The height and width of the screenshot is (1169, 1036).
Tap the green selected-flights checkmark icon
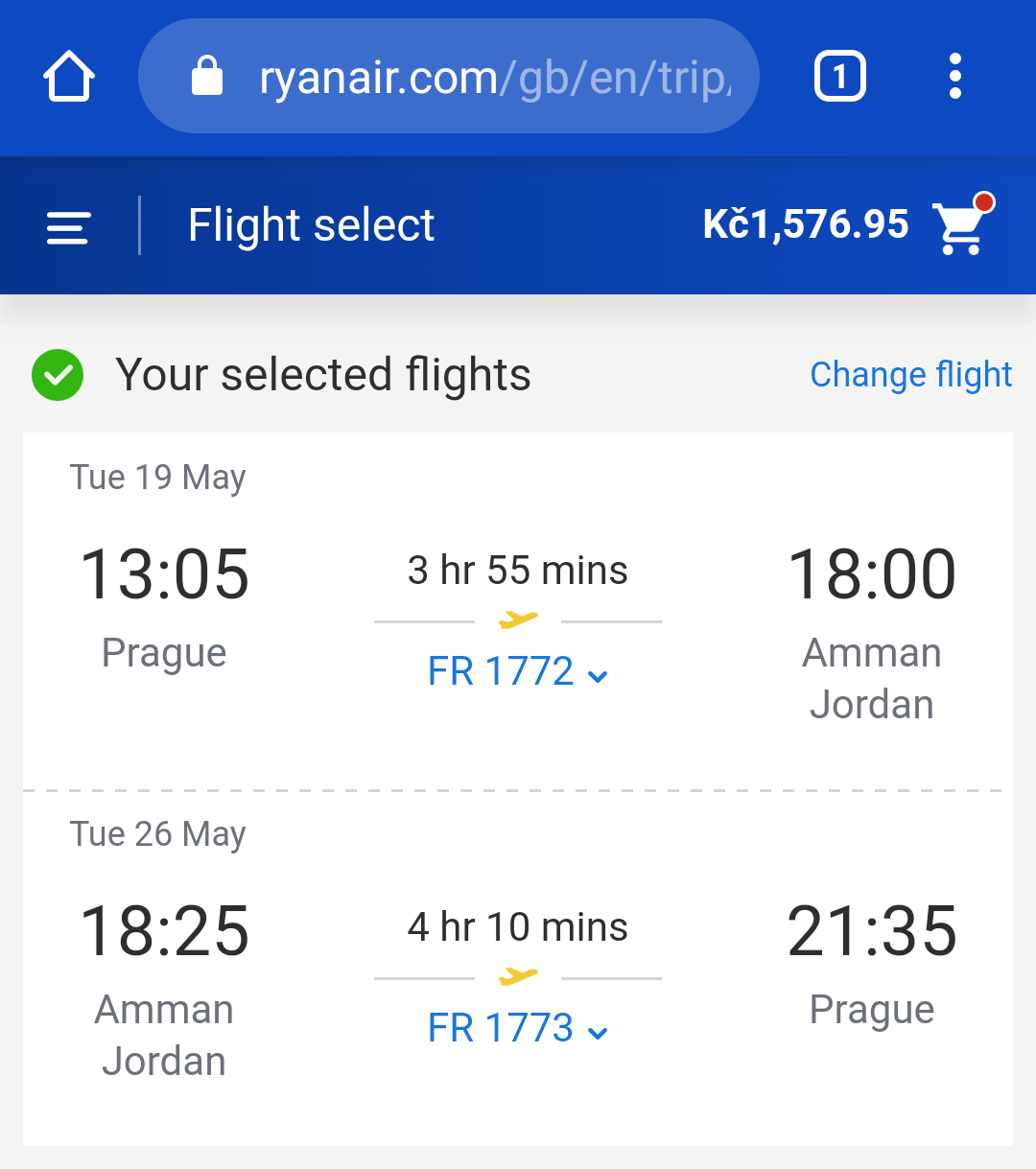[58, 375]
